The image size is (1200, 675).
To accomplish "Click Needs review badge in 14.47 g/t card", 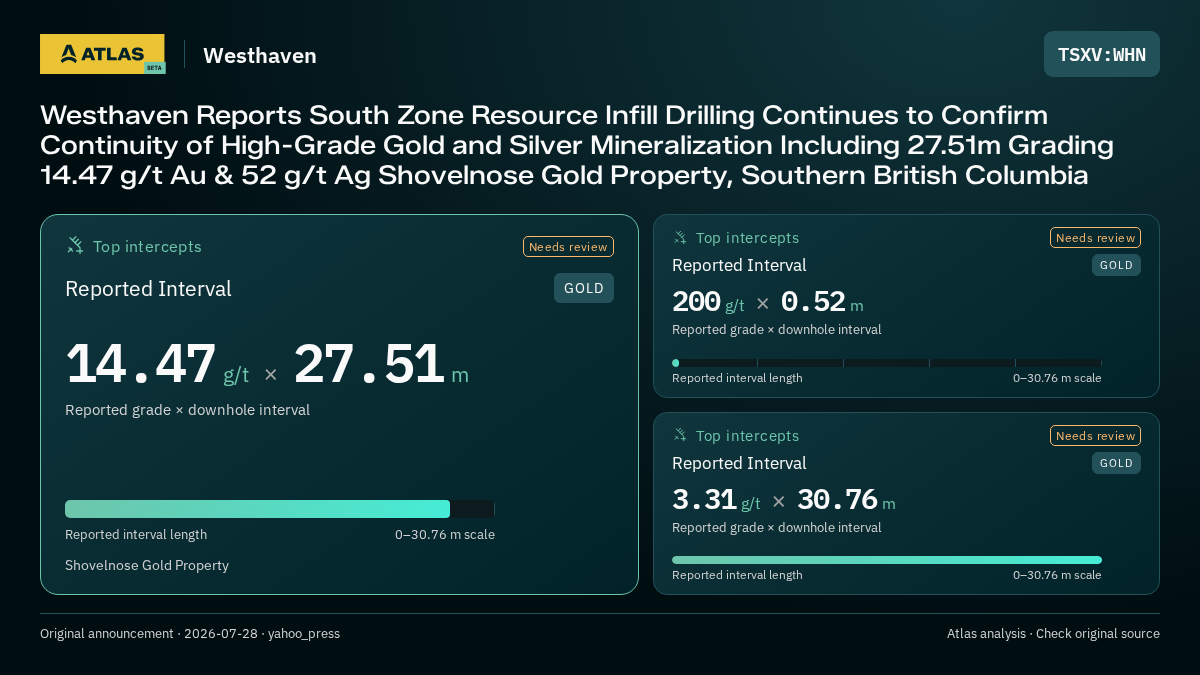I will (x=568, y=246).
